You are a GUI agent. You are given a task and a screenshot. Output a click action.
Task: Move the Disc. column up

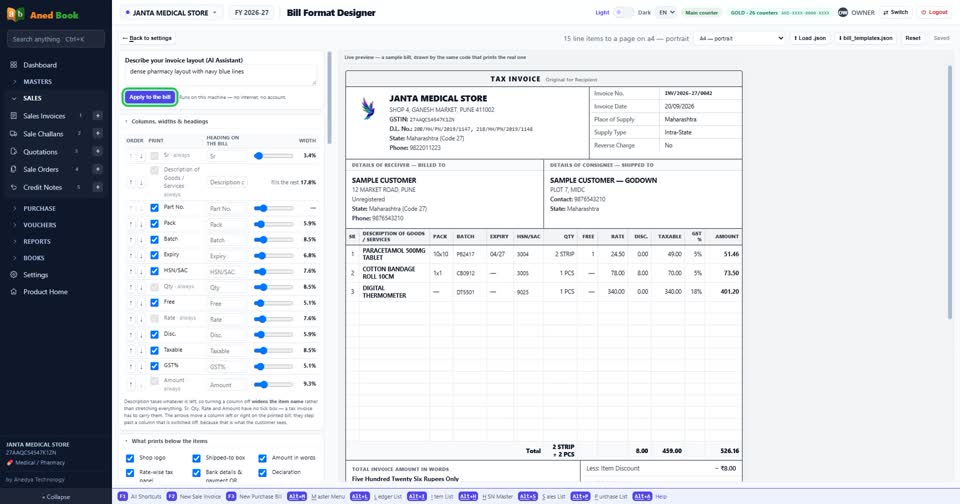(130, 335)
